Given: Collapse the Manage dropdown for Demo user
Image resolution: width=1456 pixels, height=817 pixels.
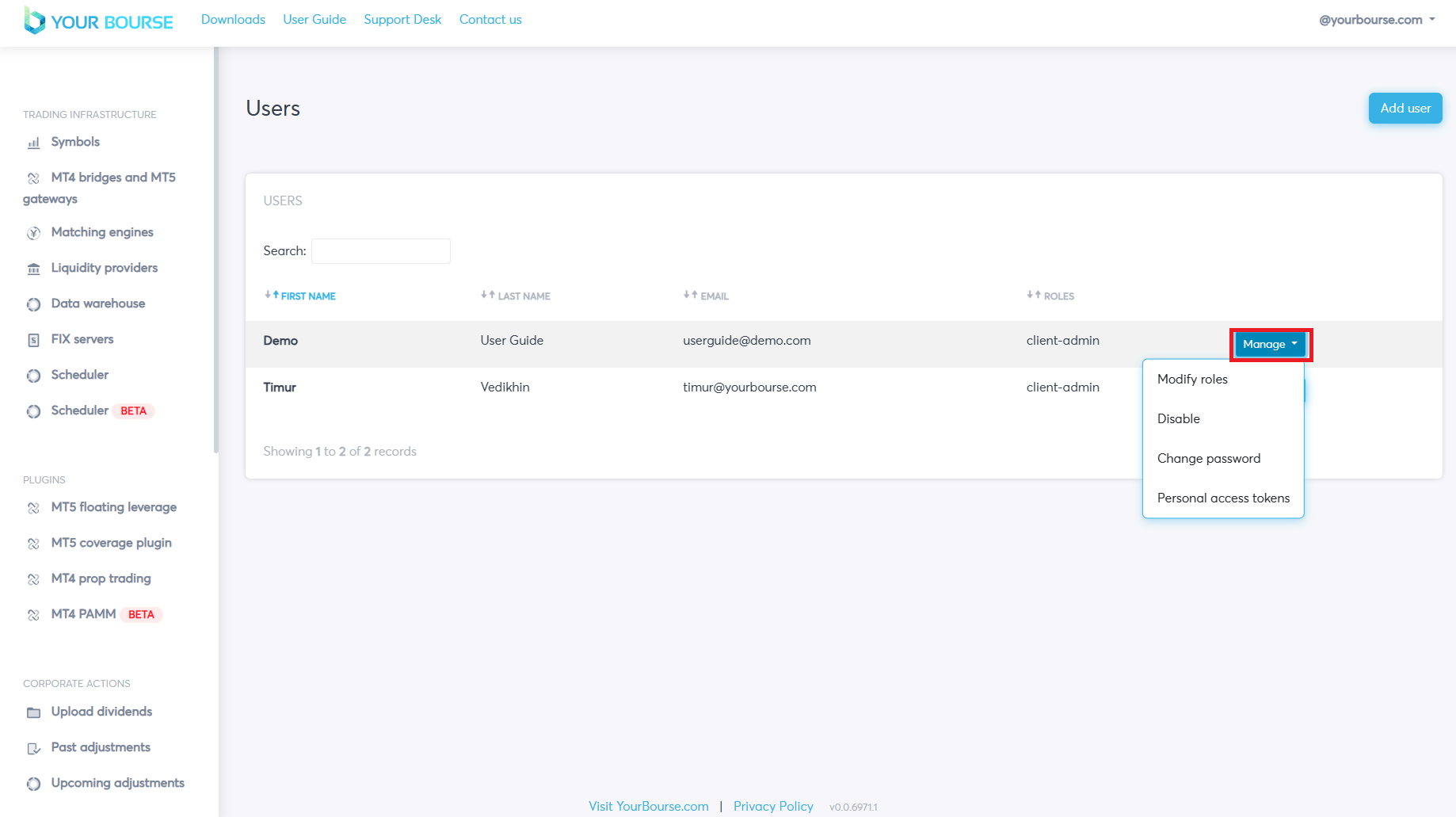Looking at the screenshot, I should click(1270, 344).
